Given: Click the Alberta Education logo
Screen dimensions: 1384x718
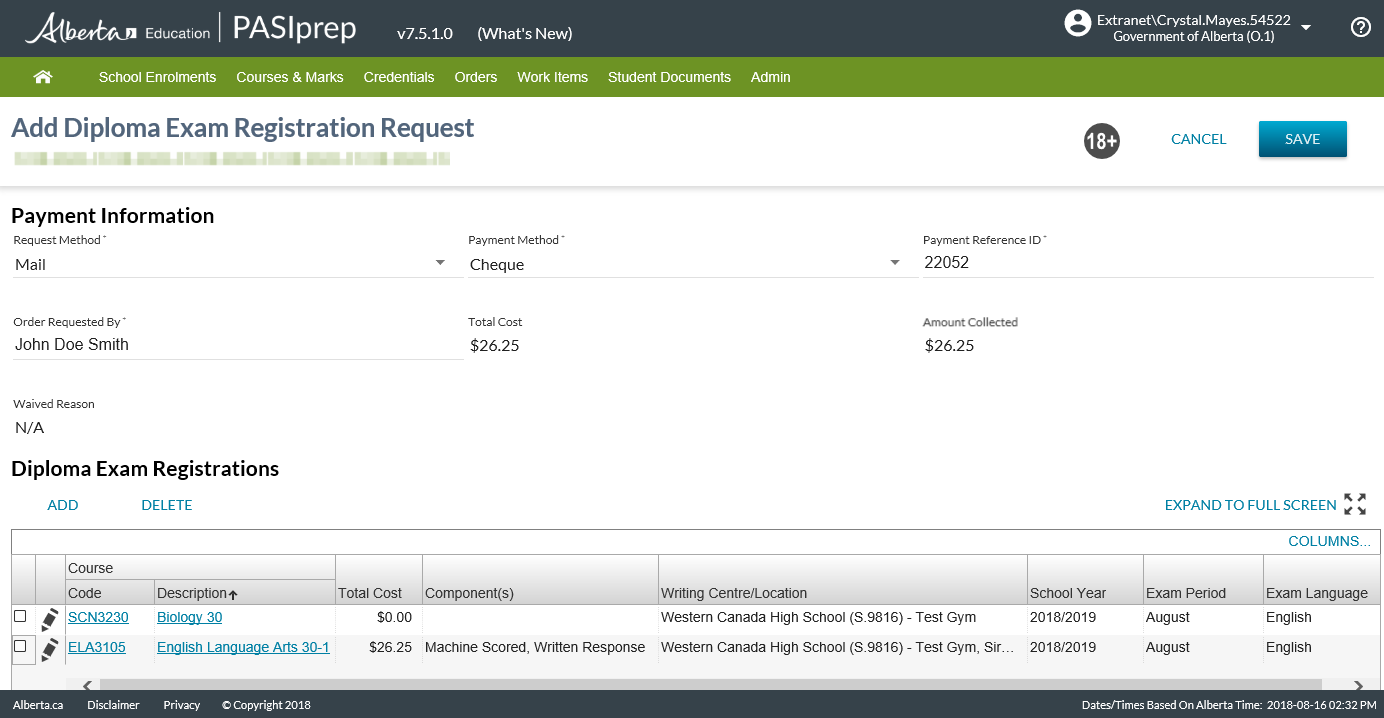Looking at the screenshot, I should 117,30.
